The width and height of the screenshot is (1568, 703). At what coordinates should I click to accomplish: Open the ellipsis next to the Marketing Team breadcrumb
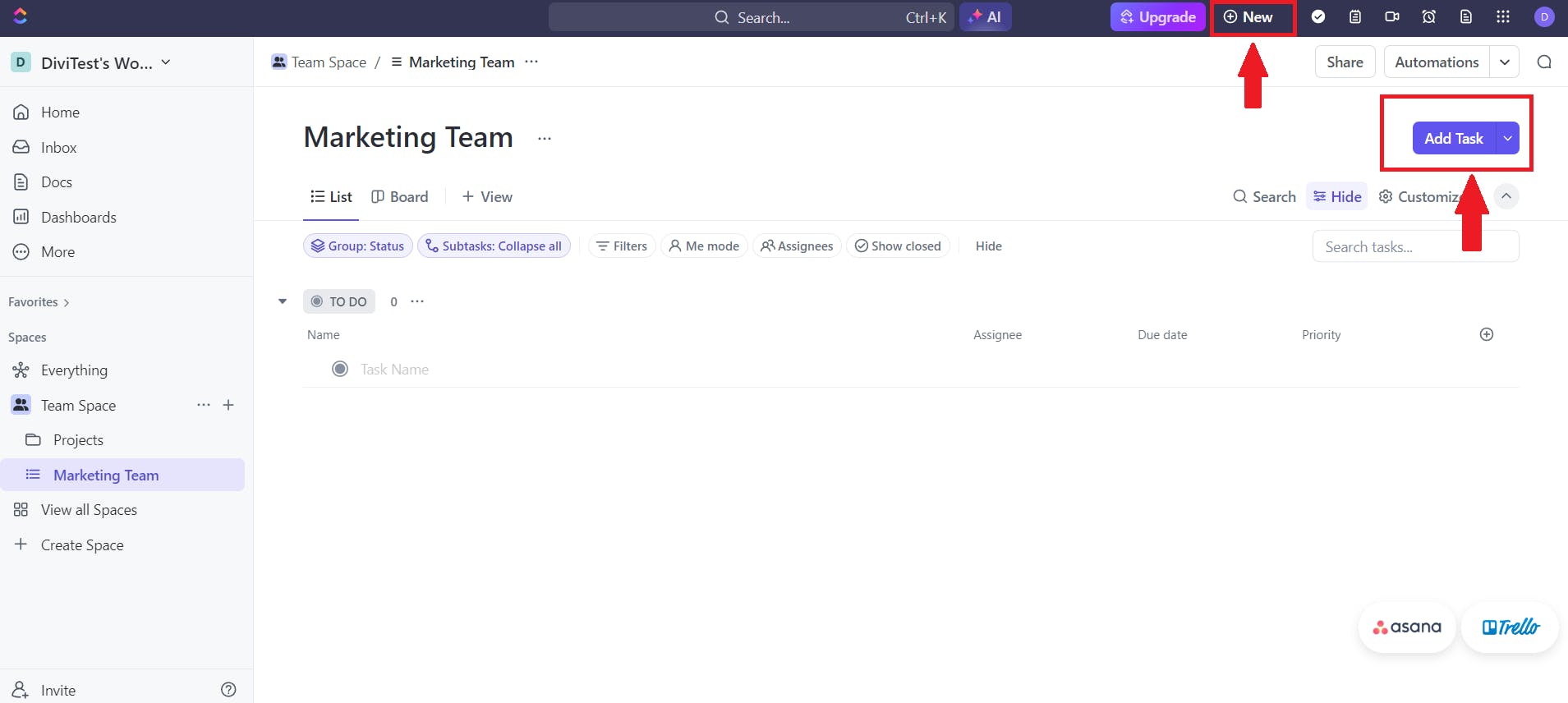[531, 62]
